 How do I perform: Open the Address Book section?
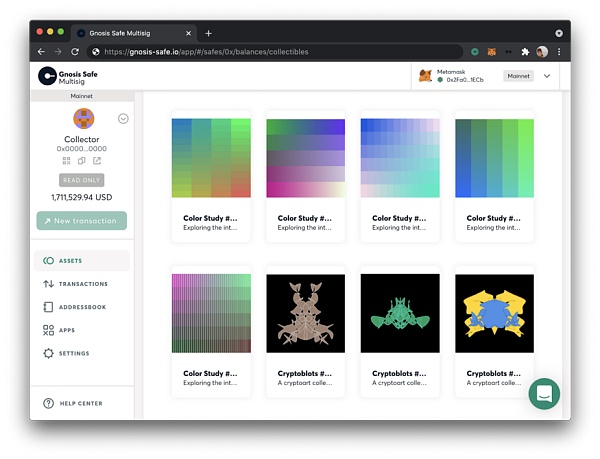(x=81, y=307)
